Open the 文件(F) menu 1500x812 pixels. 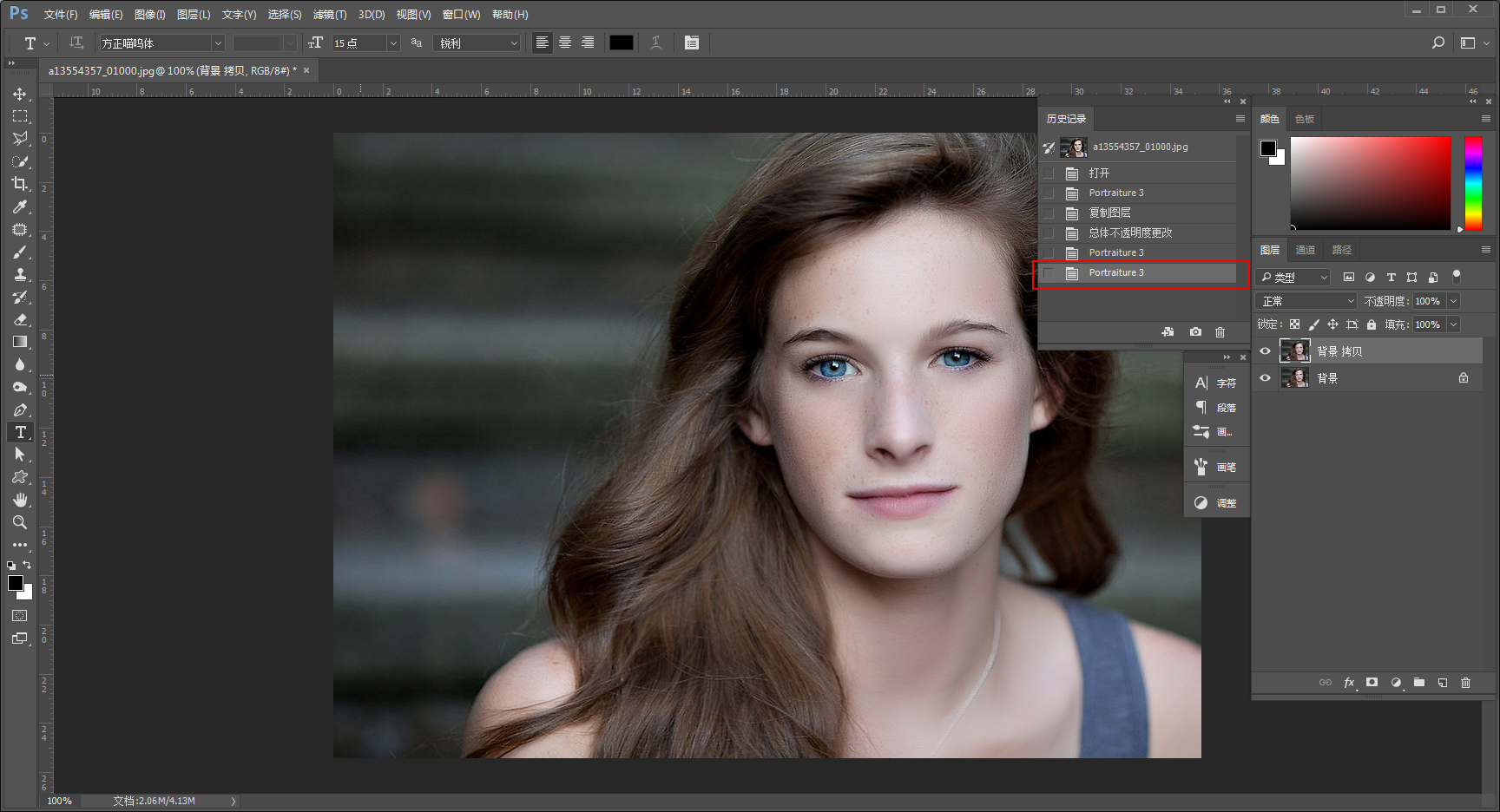coord(61,15)
